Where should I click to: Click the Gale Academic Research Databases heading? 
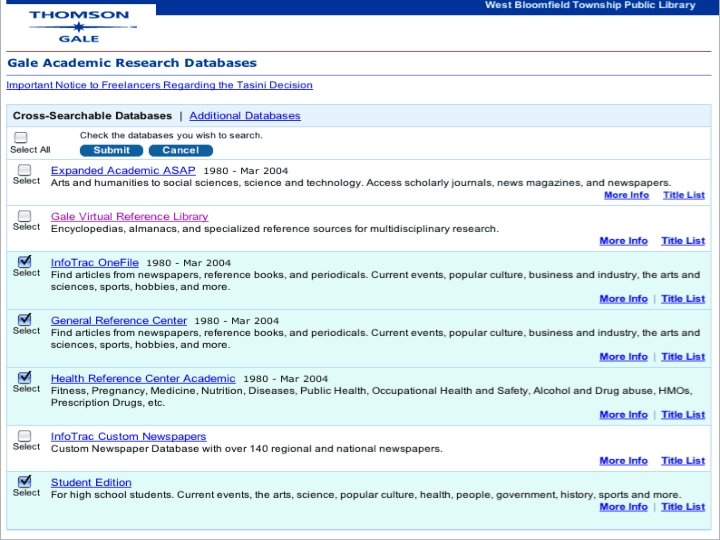point(132,63)
